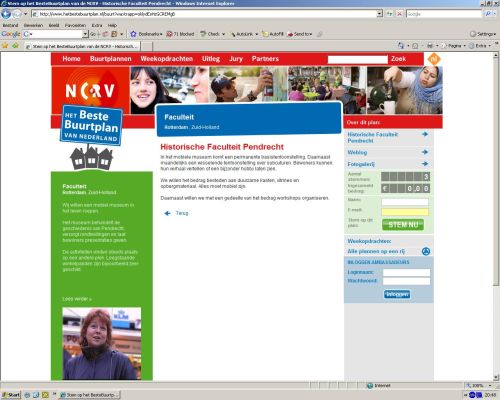Viewport: 500px width, 400px height.
Task: Click the blue arrow beside Fotogalerij
Action: click(425, 164)
